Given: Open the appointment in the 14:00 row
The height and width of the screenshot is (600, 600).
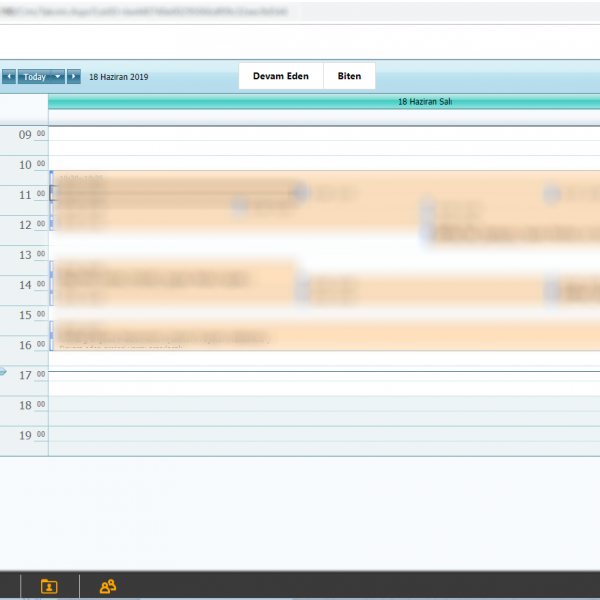Looking at the screenshot, I should click(x=175, y=282).
